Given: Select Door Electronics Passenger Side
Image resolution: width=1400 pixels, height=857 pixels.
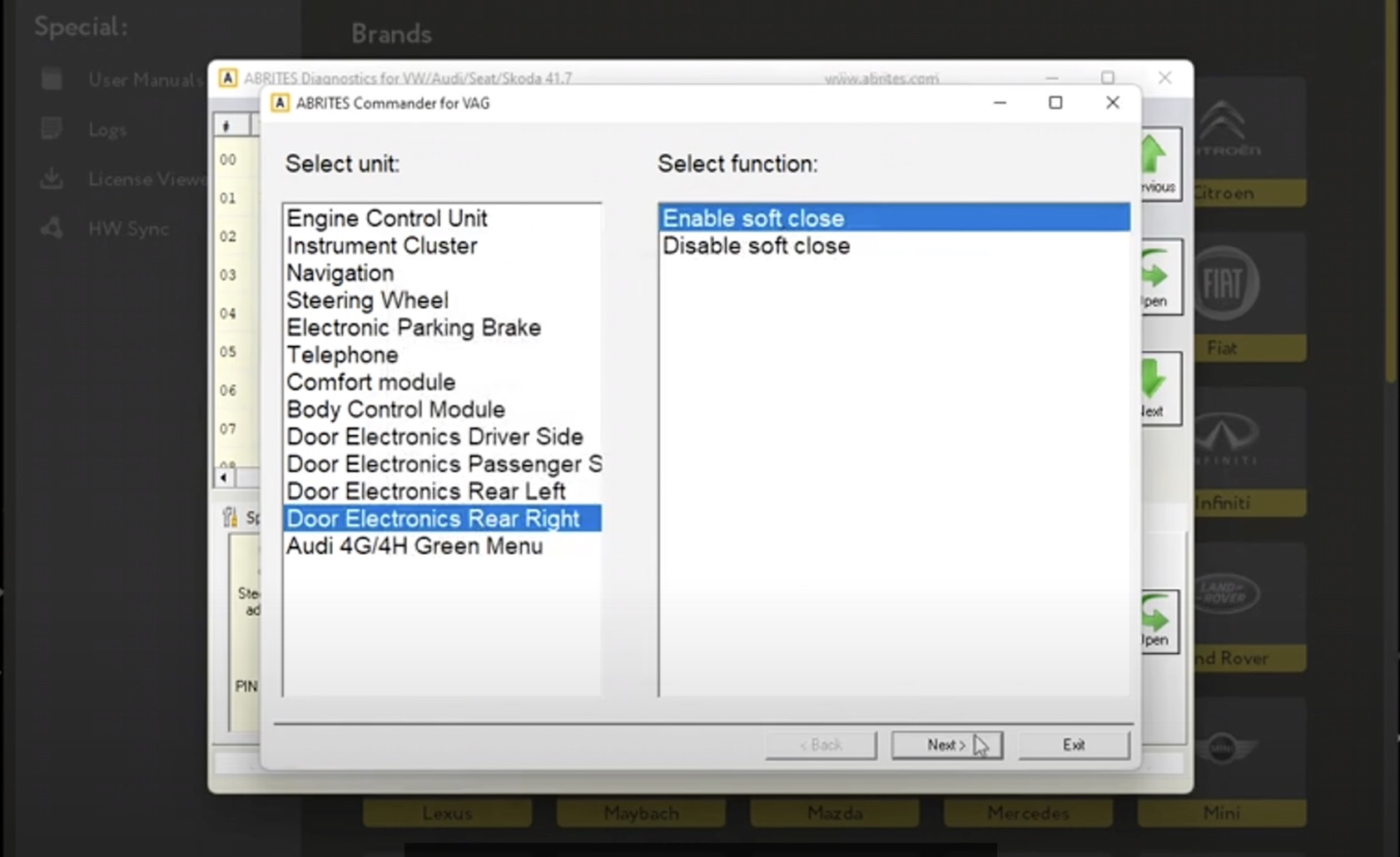Looking at the screenshot, I should click(444, 464).
